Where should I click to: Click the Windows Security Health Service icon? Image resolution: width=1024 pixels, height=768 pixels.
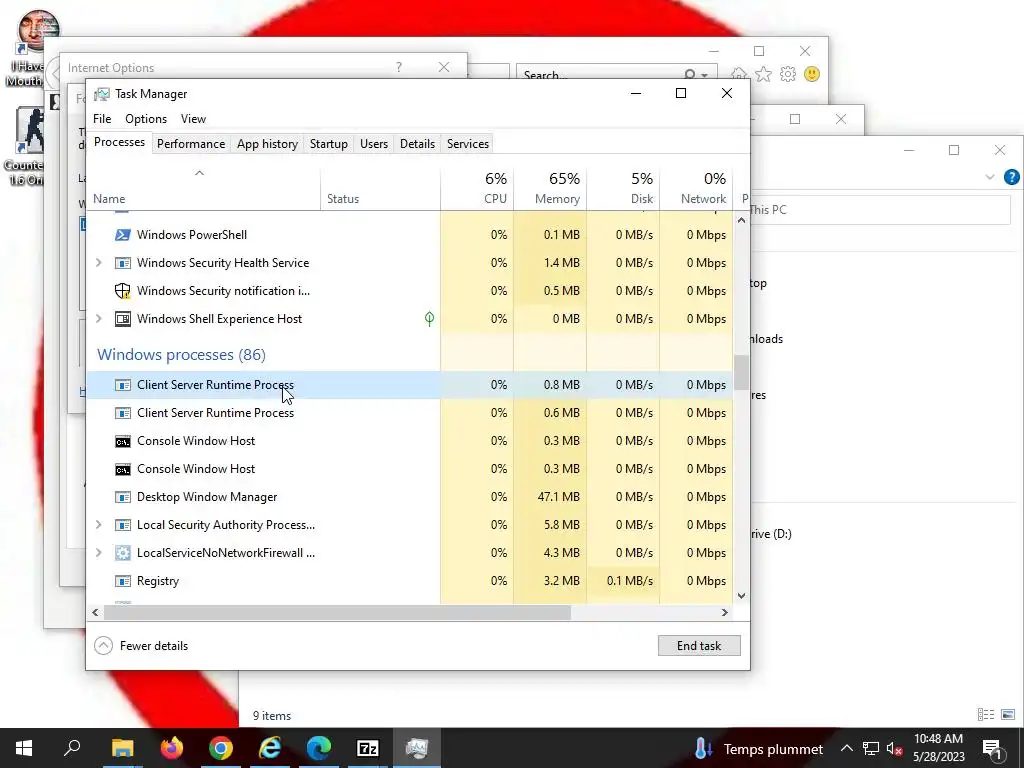pyautogui.click(x=122, y=263)
